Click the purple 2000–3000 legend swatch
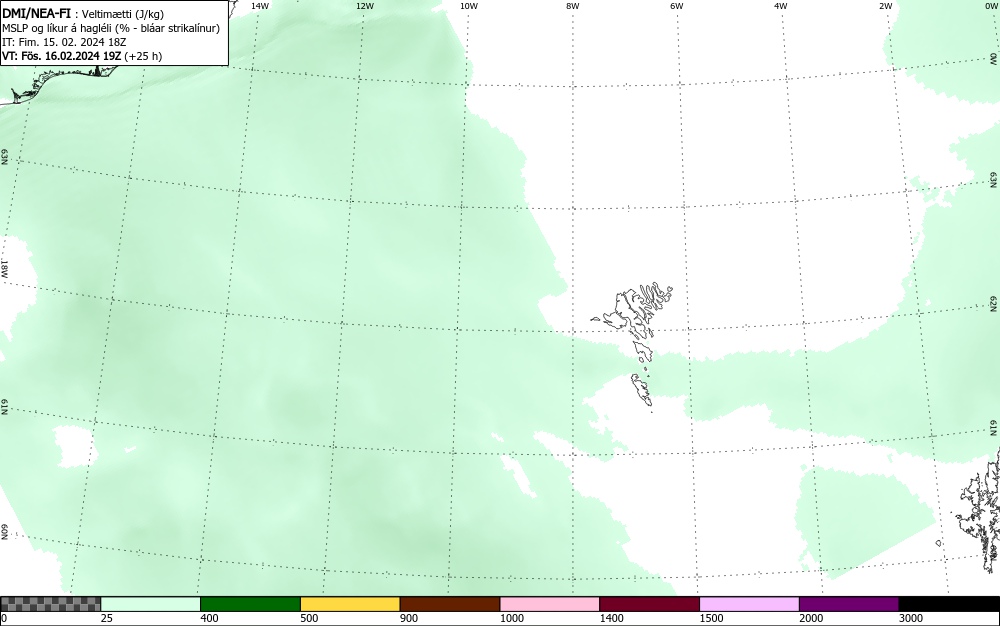Image resolution: width=1000 pixels, height=626 pixels. tap(849, 604)
